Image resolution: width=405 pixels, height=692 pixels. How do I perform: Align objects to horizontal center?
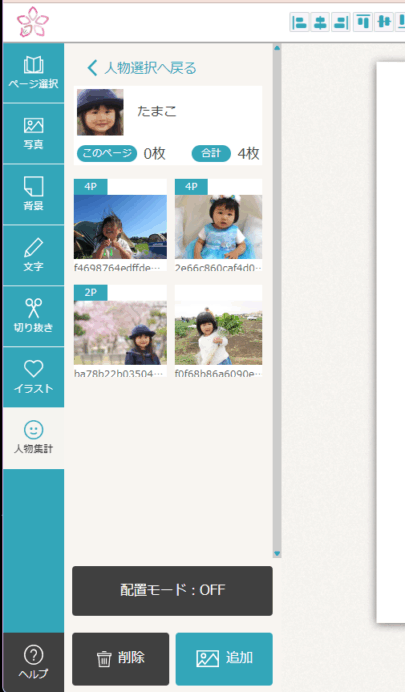(x=320, y=22)
